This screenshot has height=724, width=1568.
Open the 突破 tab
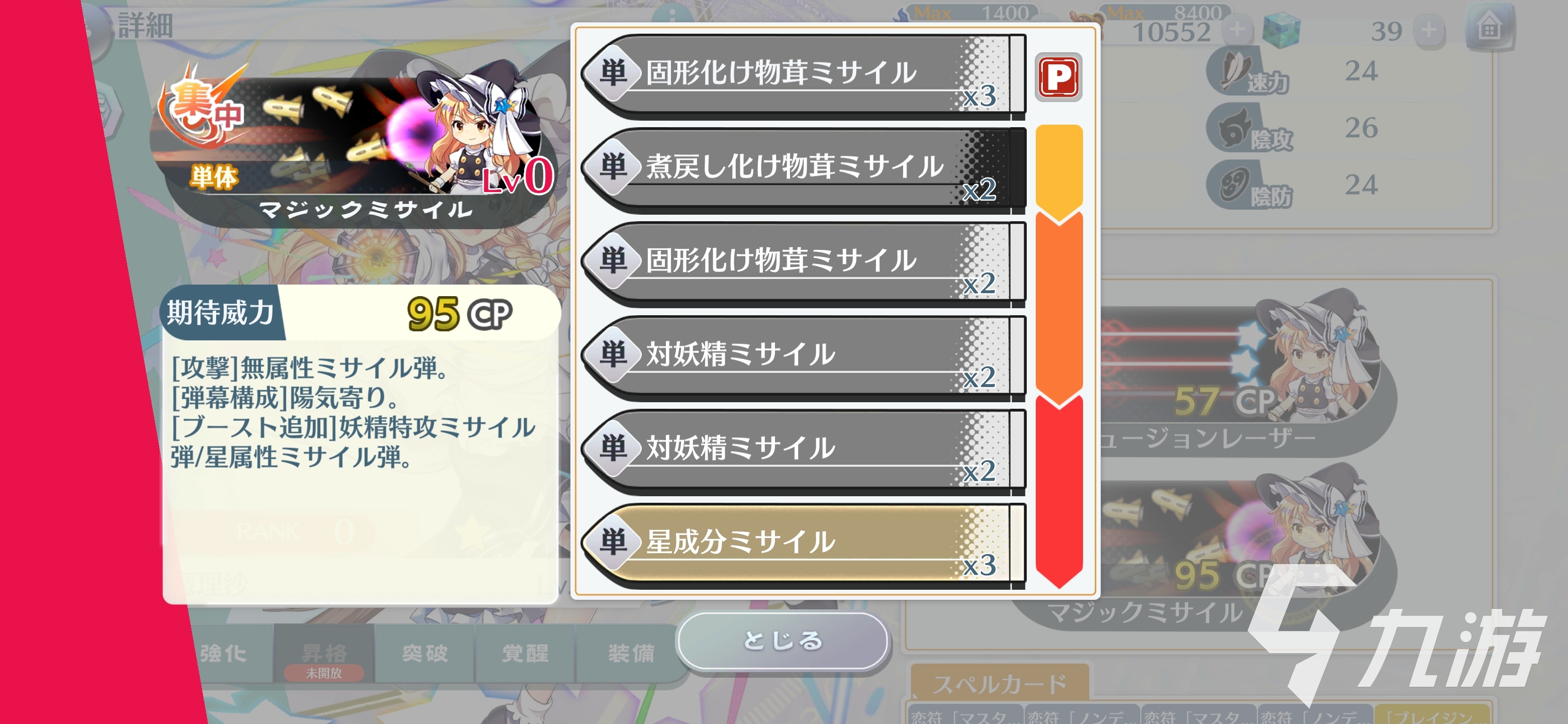point(425,654)
